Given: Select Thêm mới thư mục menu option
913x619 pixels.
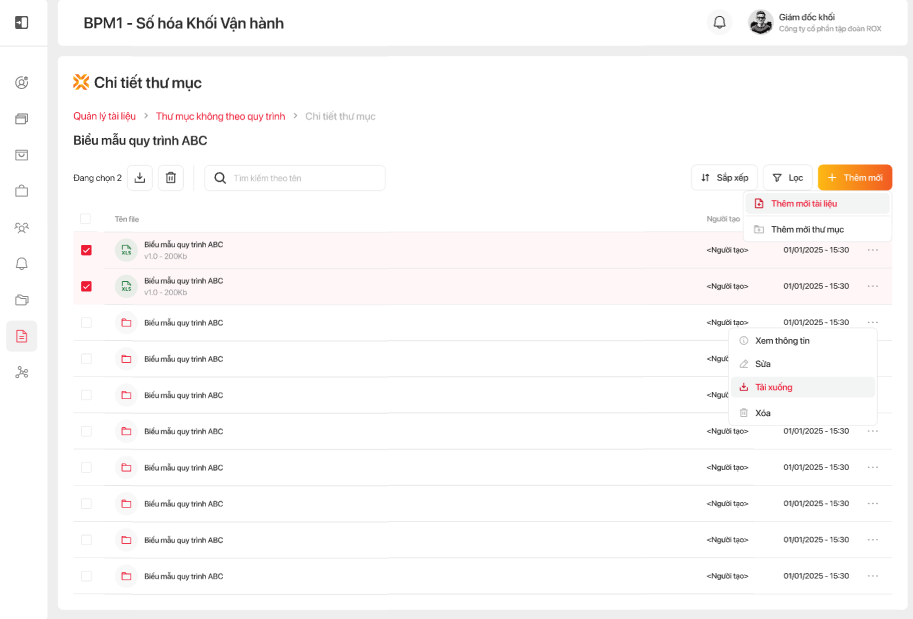Looking at the screenshot, I should 806,229.
